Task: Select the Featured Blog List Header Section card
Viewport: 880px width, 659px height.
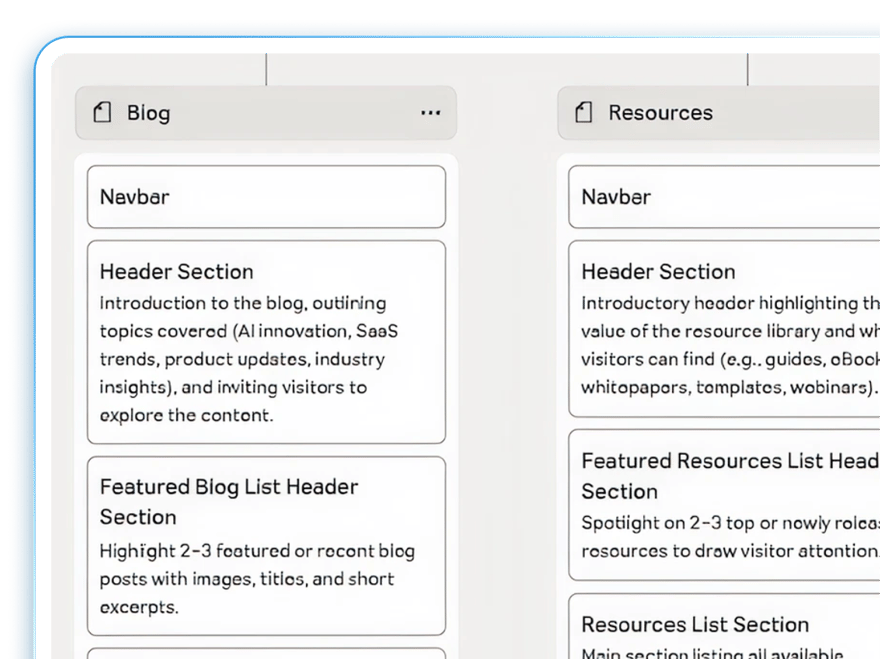Action: (x=267, y=546)
